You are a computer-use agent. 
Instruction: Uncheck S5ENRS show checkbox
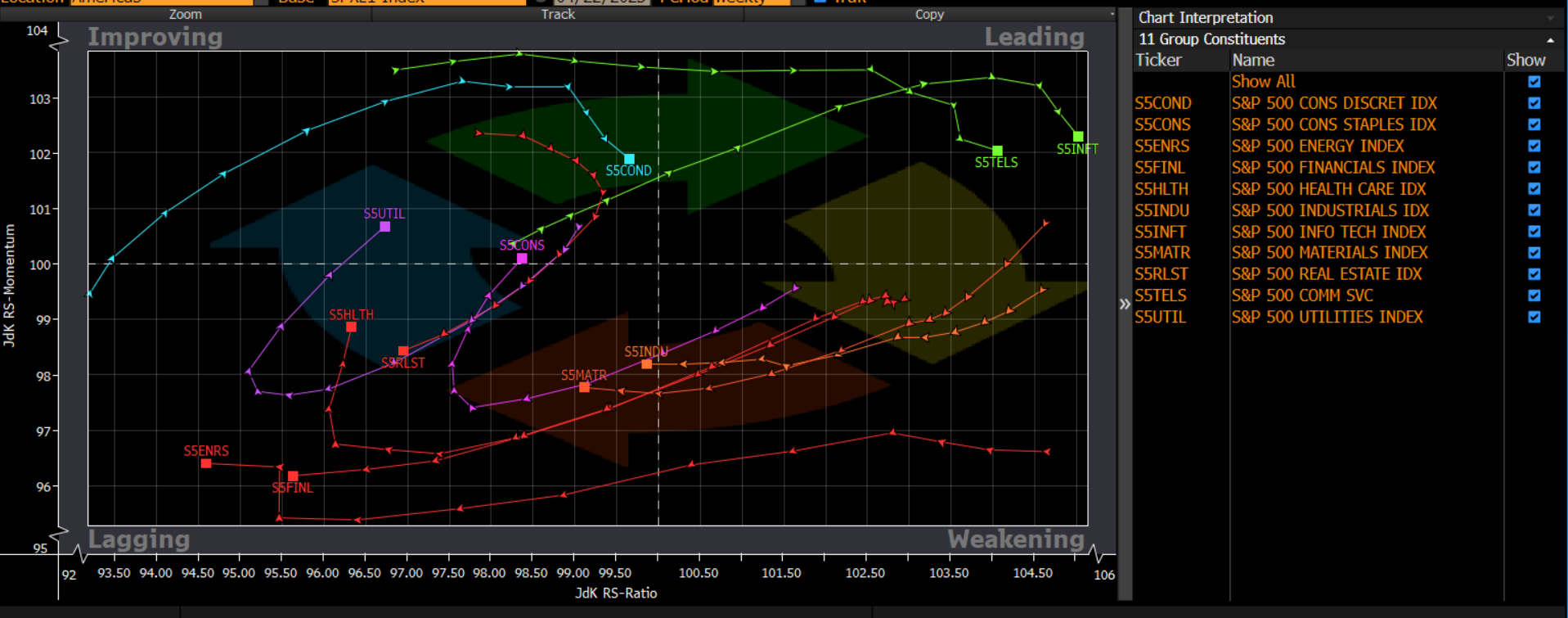(1534, 146)
